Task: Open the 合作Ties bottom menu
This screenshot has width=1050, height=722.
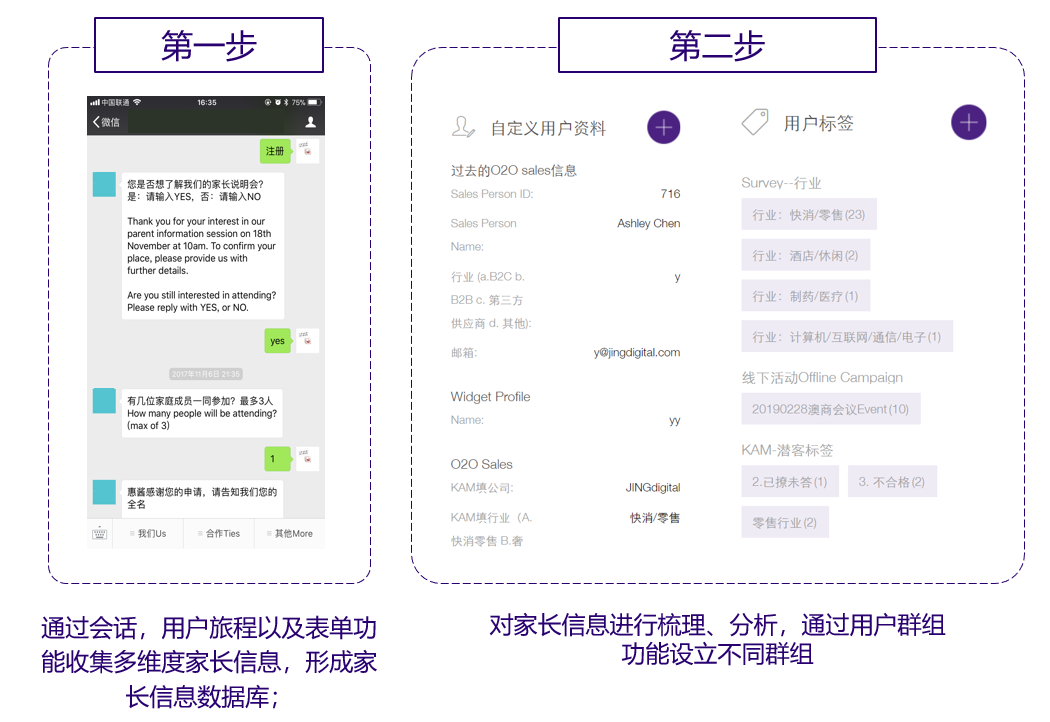Action: (x=219, y=534)
